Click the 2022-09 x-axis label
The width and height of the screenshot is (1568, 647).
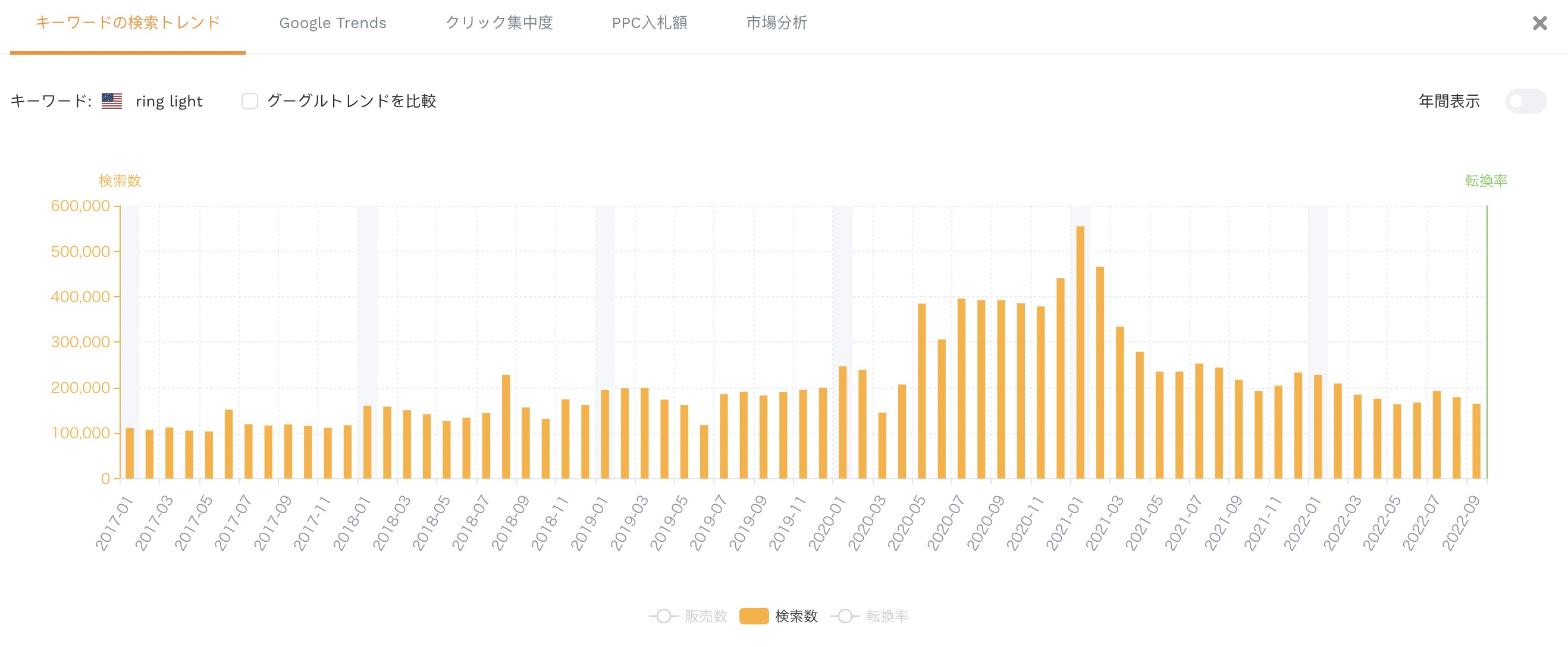1461,523
